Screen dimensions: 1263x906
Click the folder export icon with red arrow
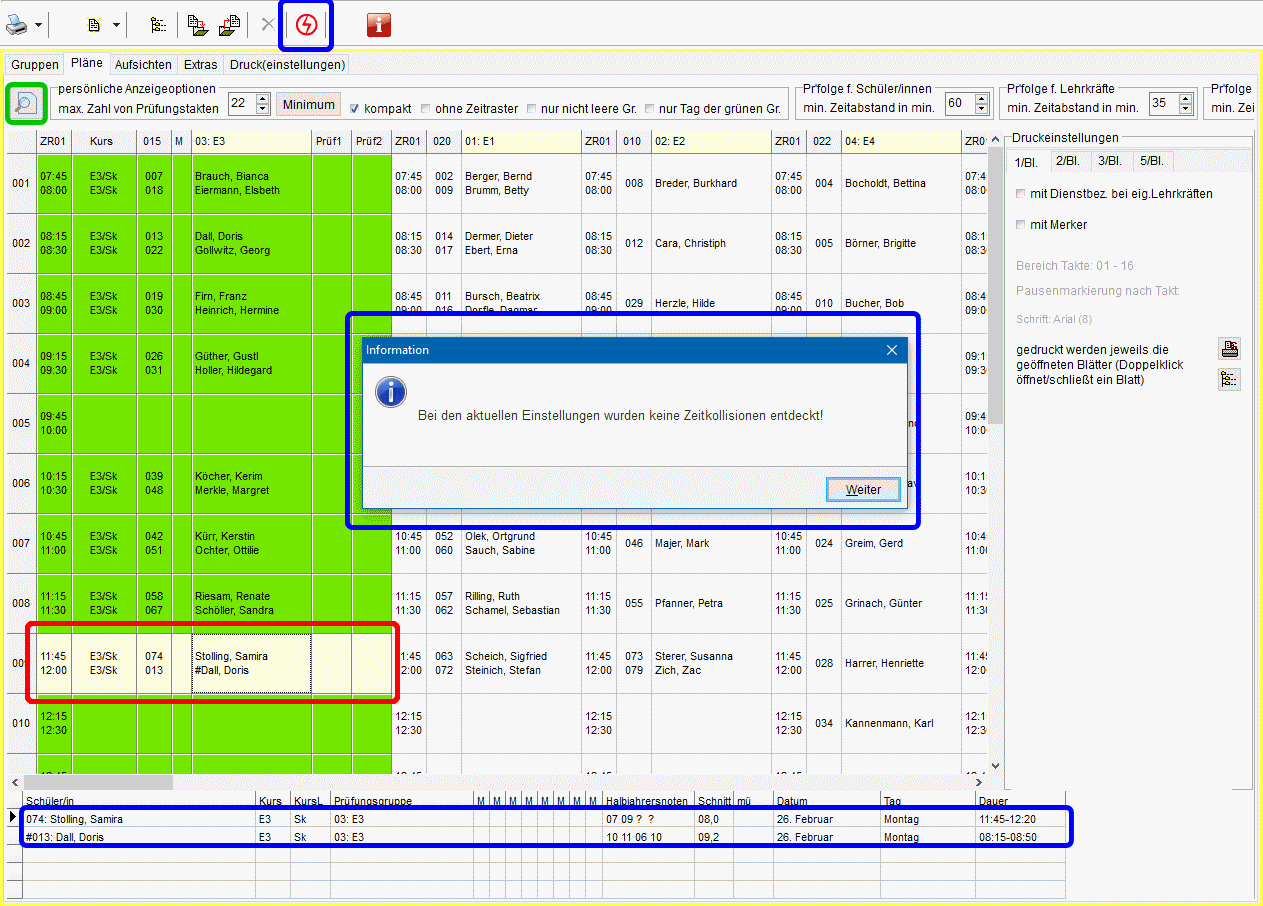pyautogui.click(x=197, y=25)
